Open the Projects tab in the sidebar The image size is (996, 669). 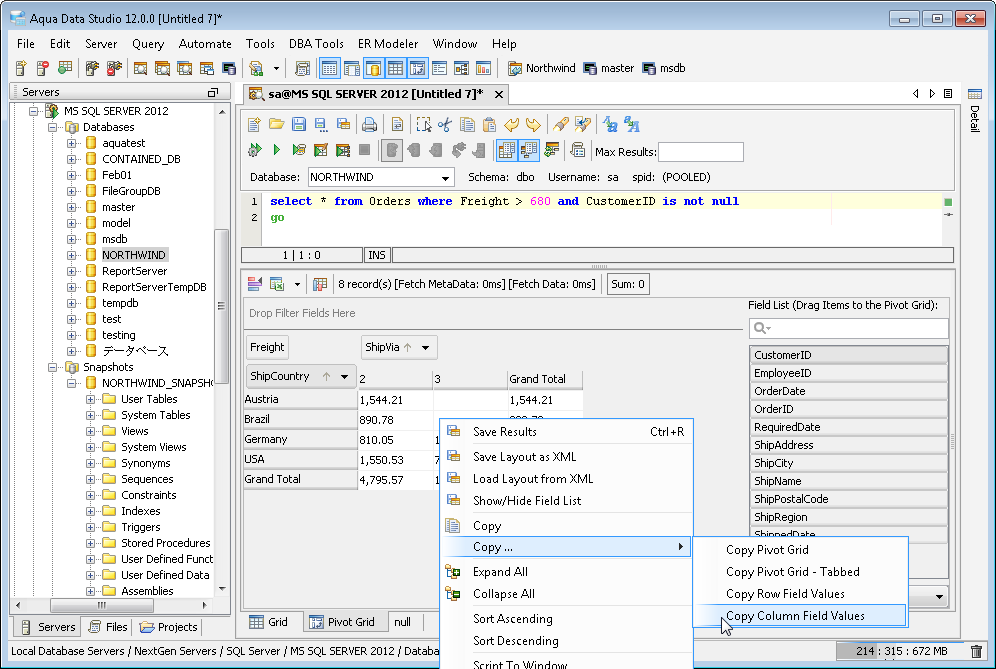(x=168, y=627)
